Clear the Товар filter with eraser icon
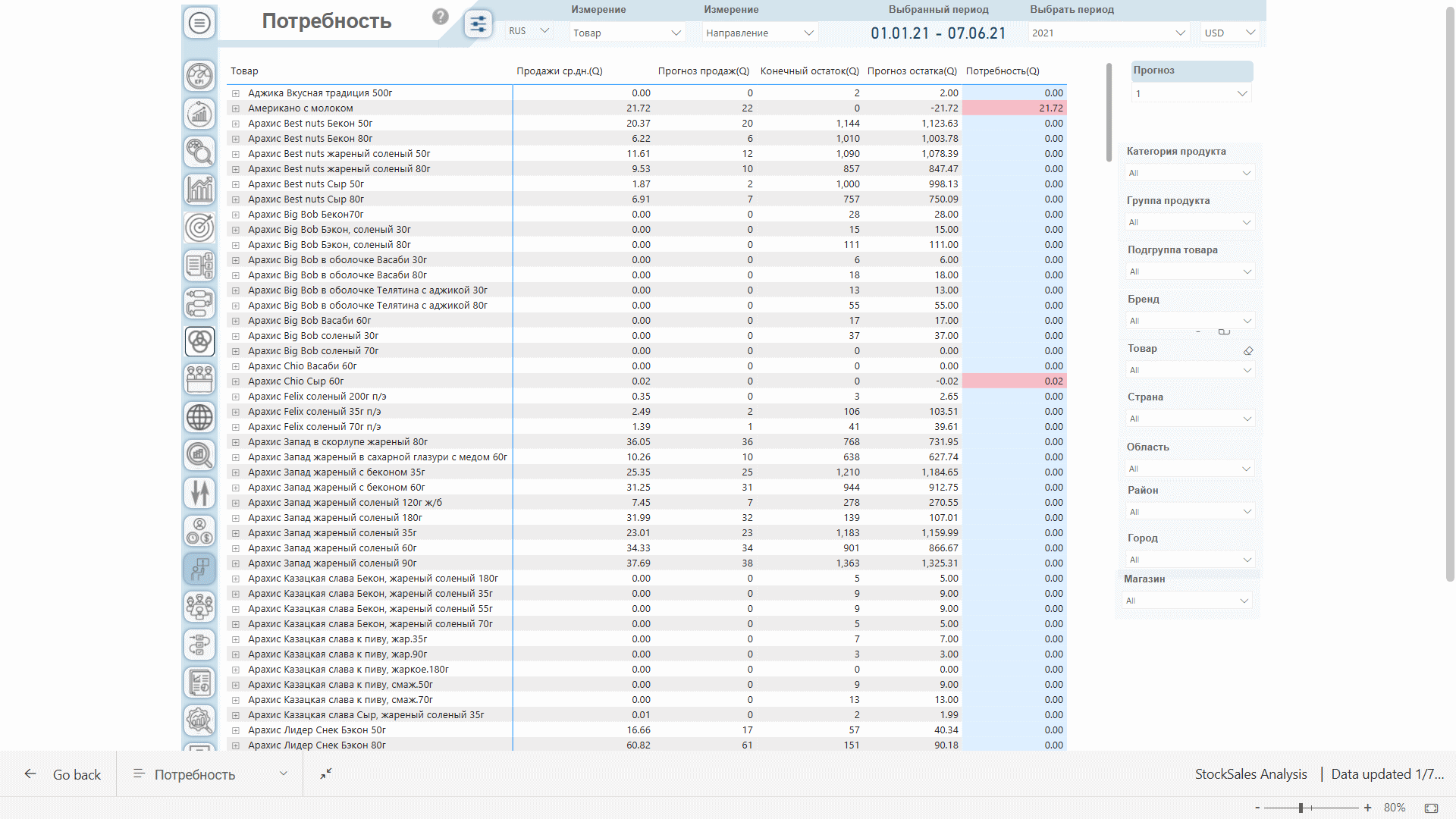 (x=1248, y=350)
